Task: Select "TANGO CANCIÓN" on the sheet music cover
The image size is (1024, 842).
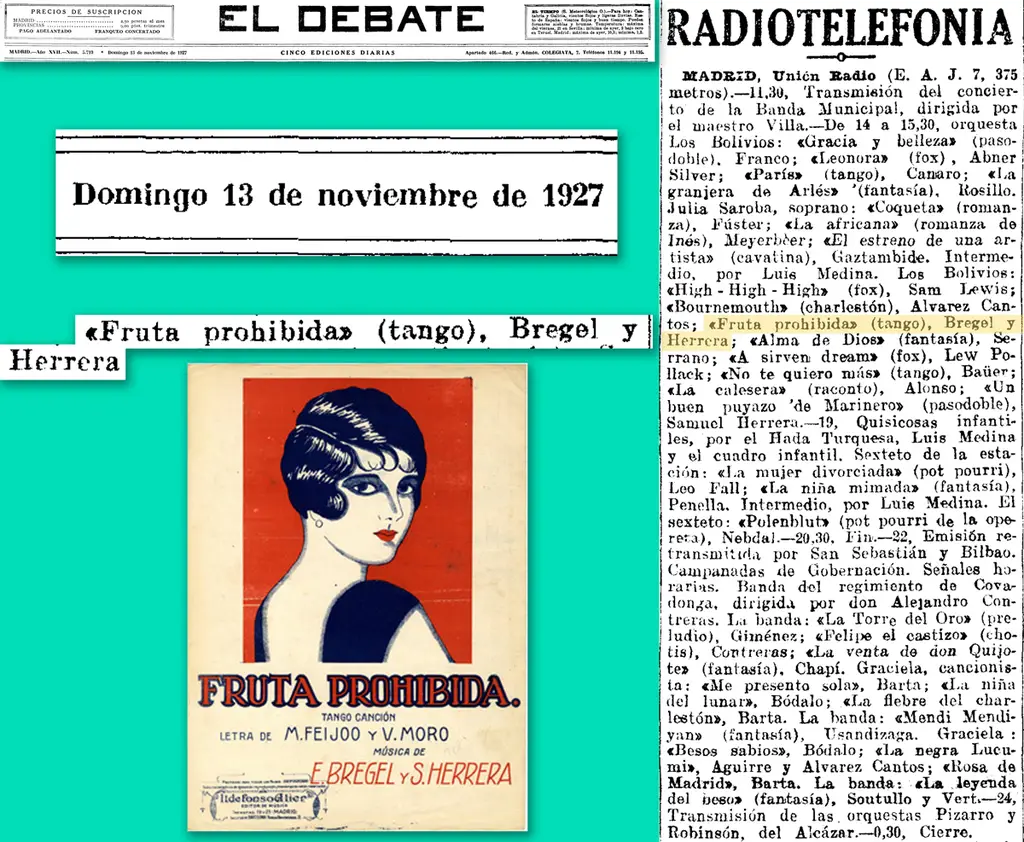Action: (x=358, y=717)
